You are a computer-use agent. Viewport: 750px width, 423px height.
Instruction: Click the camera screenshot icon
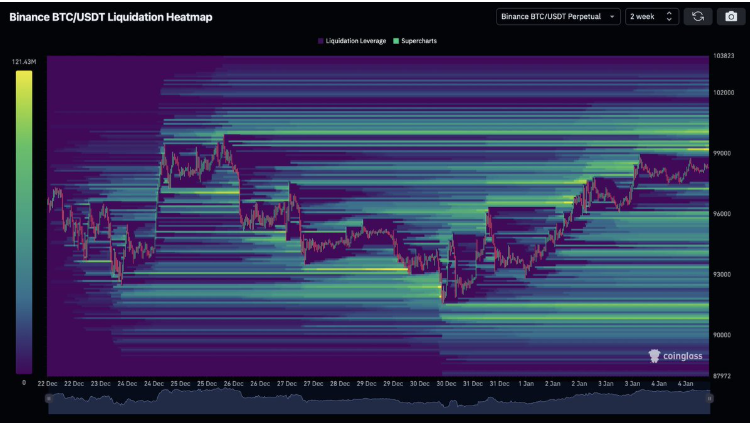pos(731,17)
